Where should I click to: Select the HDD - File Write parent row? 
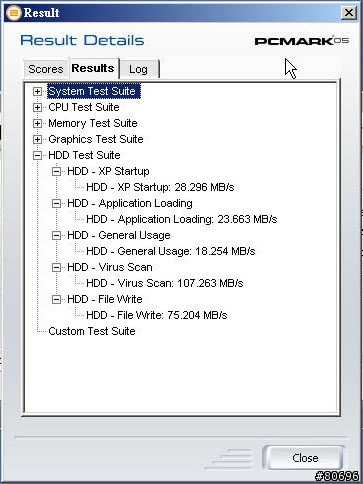tap(105, 299)
